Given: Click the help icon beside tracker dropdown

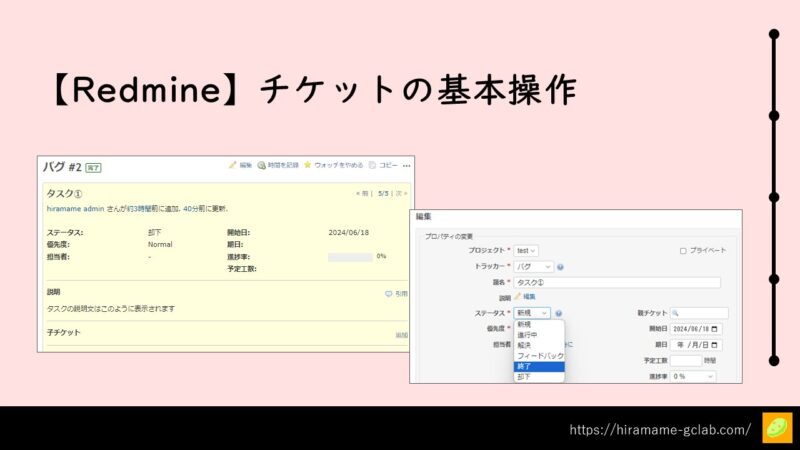Looking at the screenshot, I should [x=560, y=267].
